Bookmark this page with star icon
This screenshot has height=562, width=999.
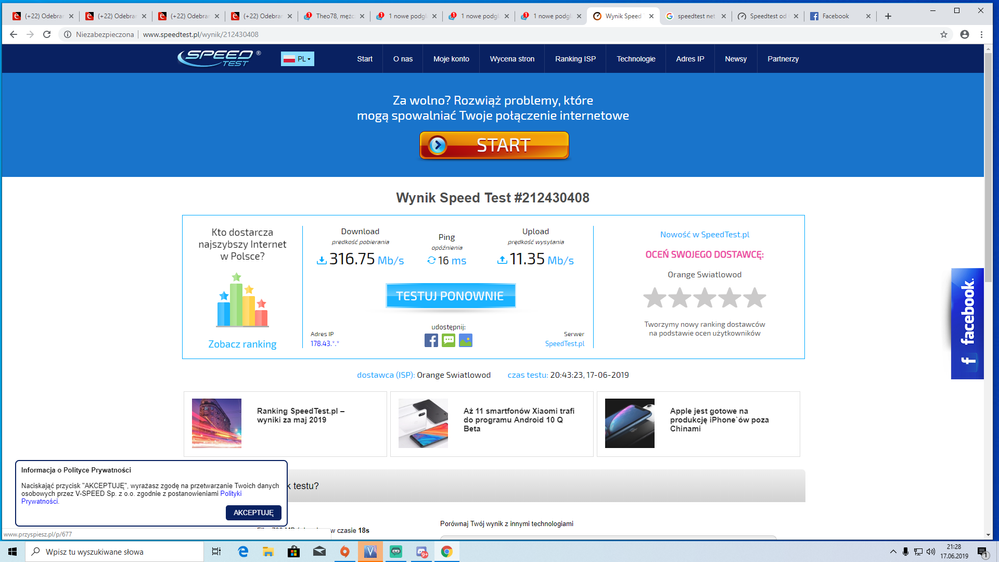tap(943, 34)
